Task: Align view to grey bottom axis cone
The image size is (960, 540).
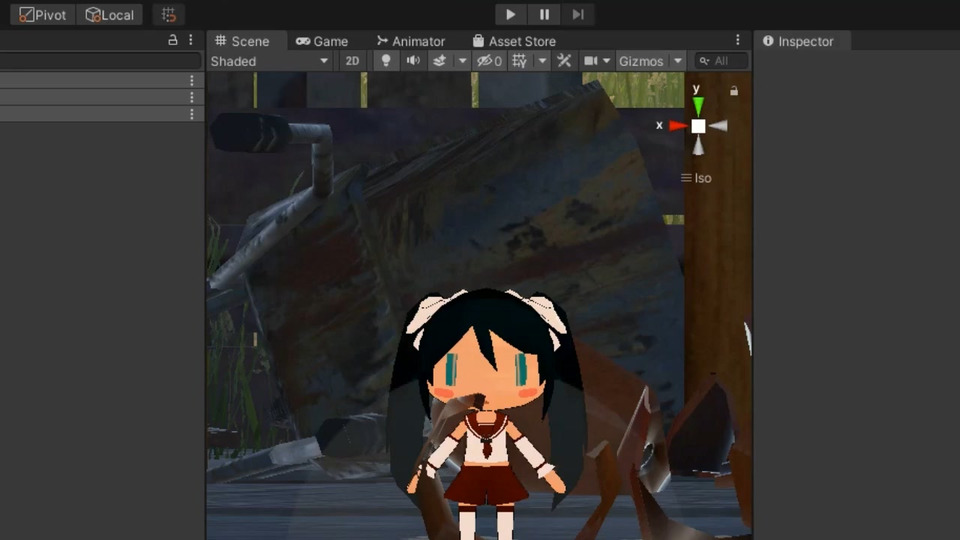Action: [698, 146]
